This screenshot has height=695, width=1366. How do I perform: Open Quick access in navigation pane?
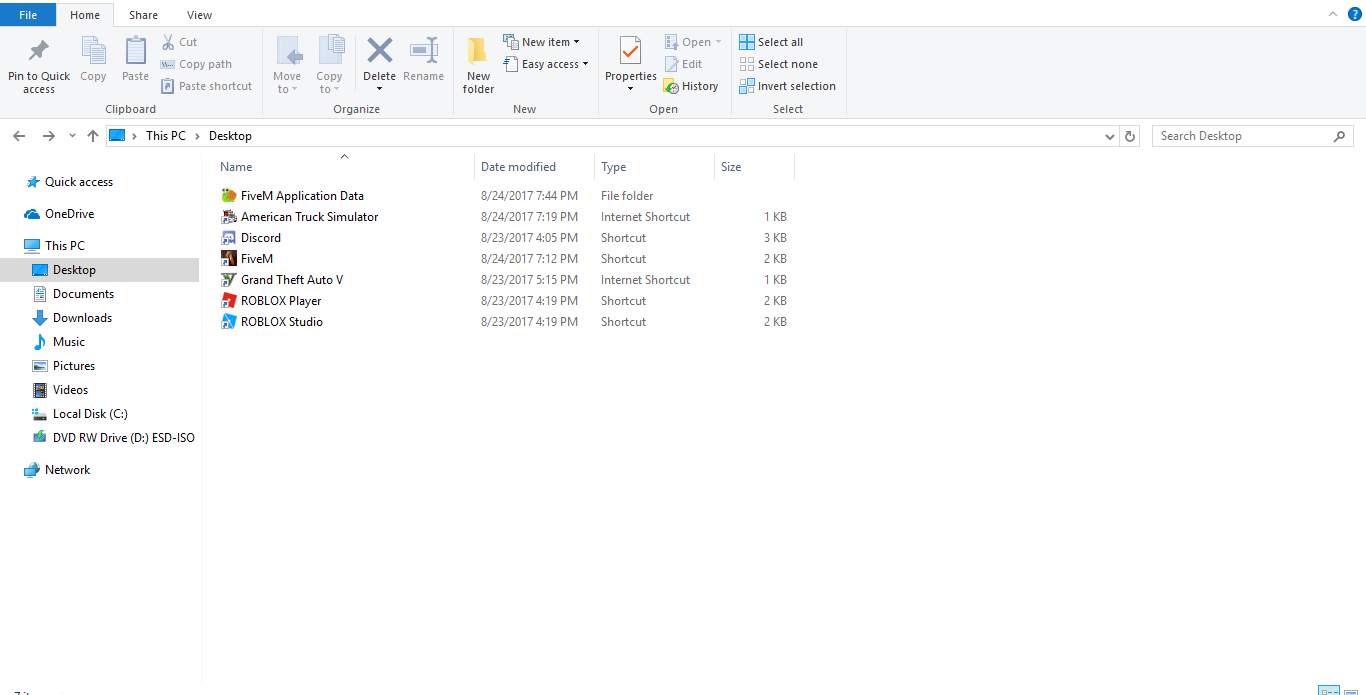[x=79, y=182]
